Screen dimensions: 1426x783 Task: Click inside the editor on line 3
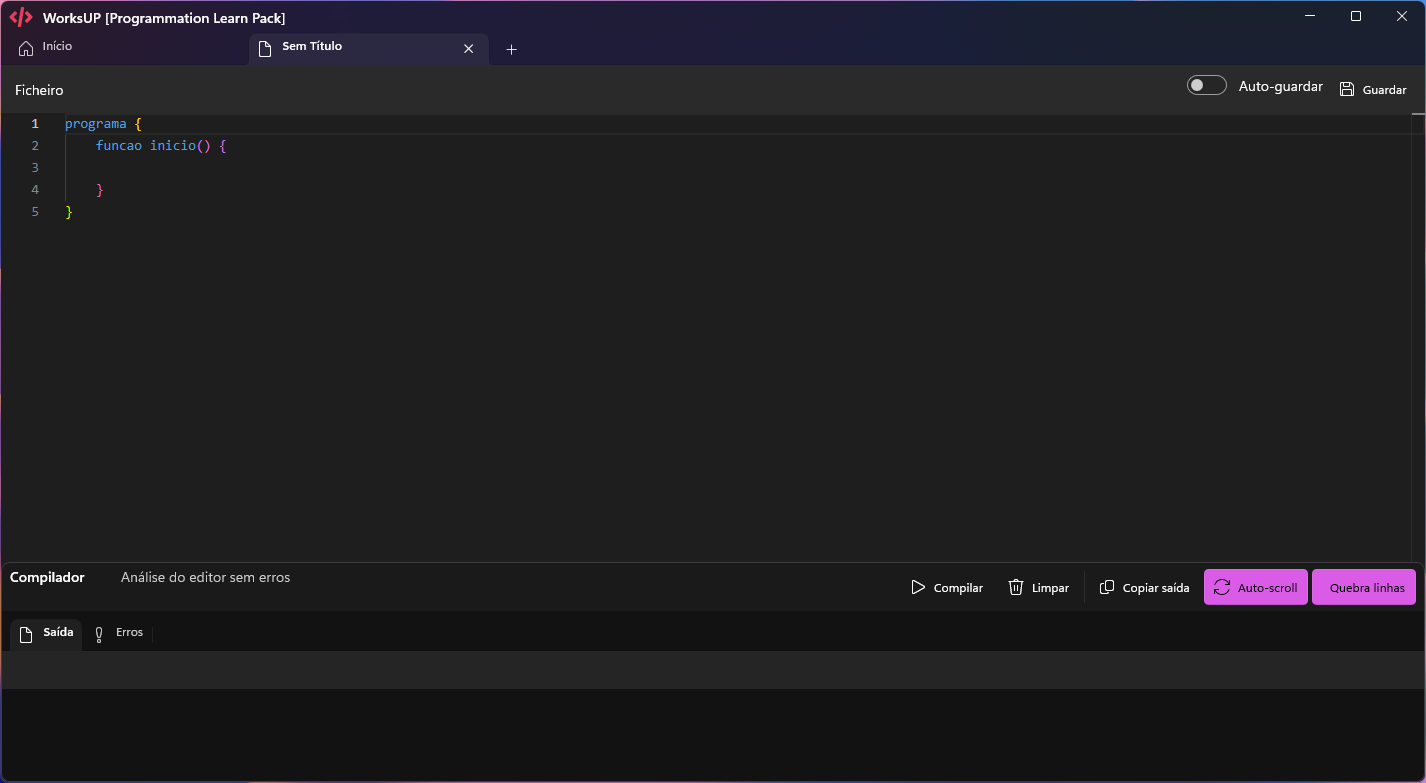200,167
